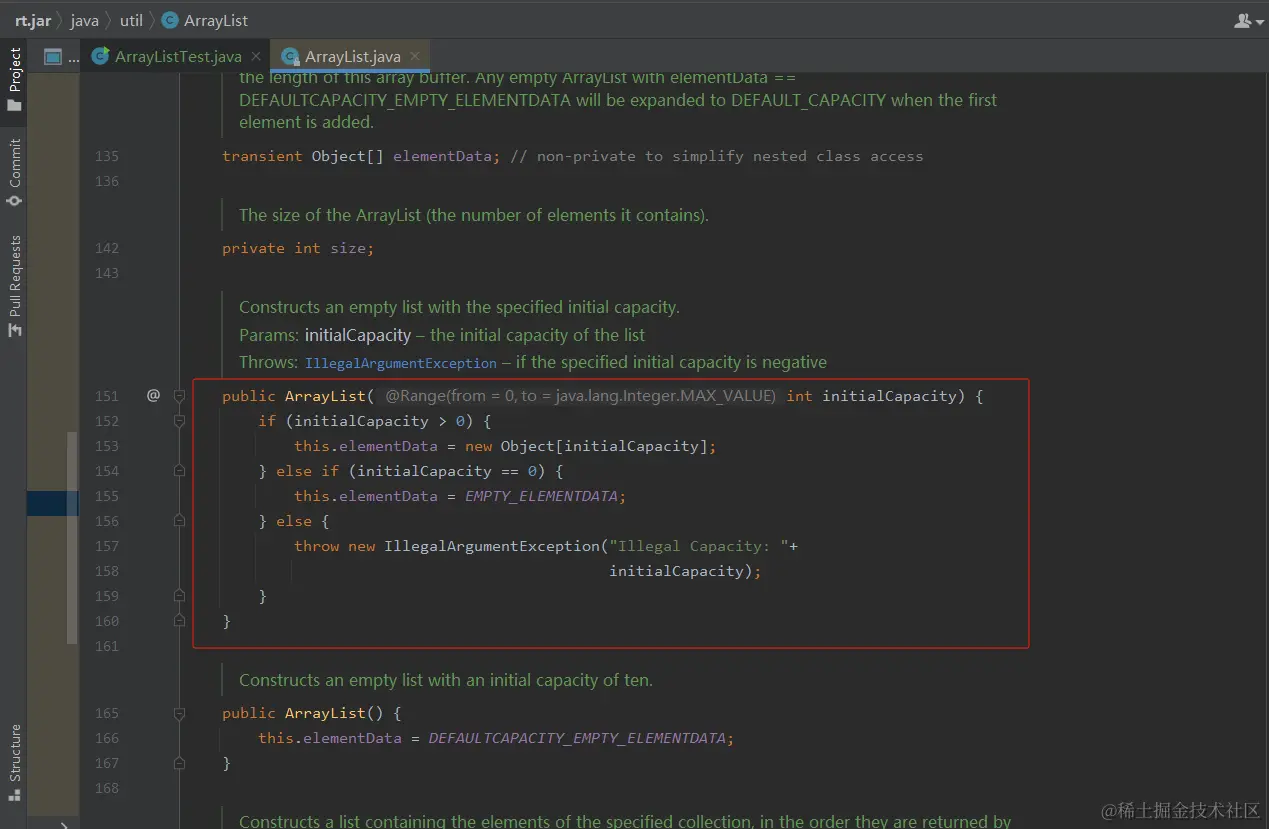Screen dimensions: 1269x829
Task: Click line number 151 in the gutter
Action: click(x=107, y=396)
